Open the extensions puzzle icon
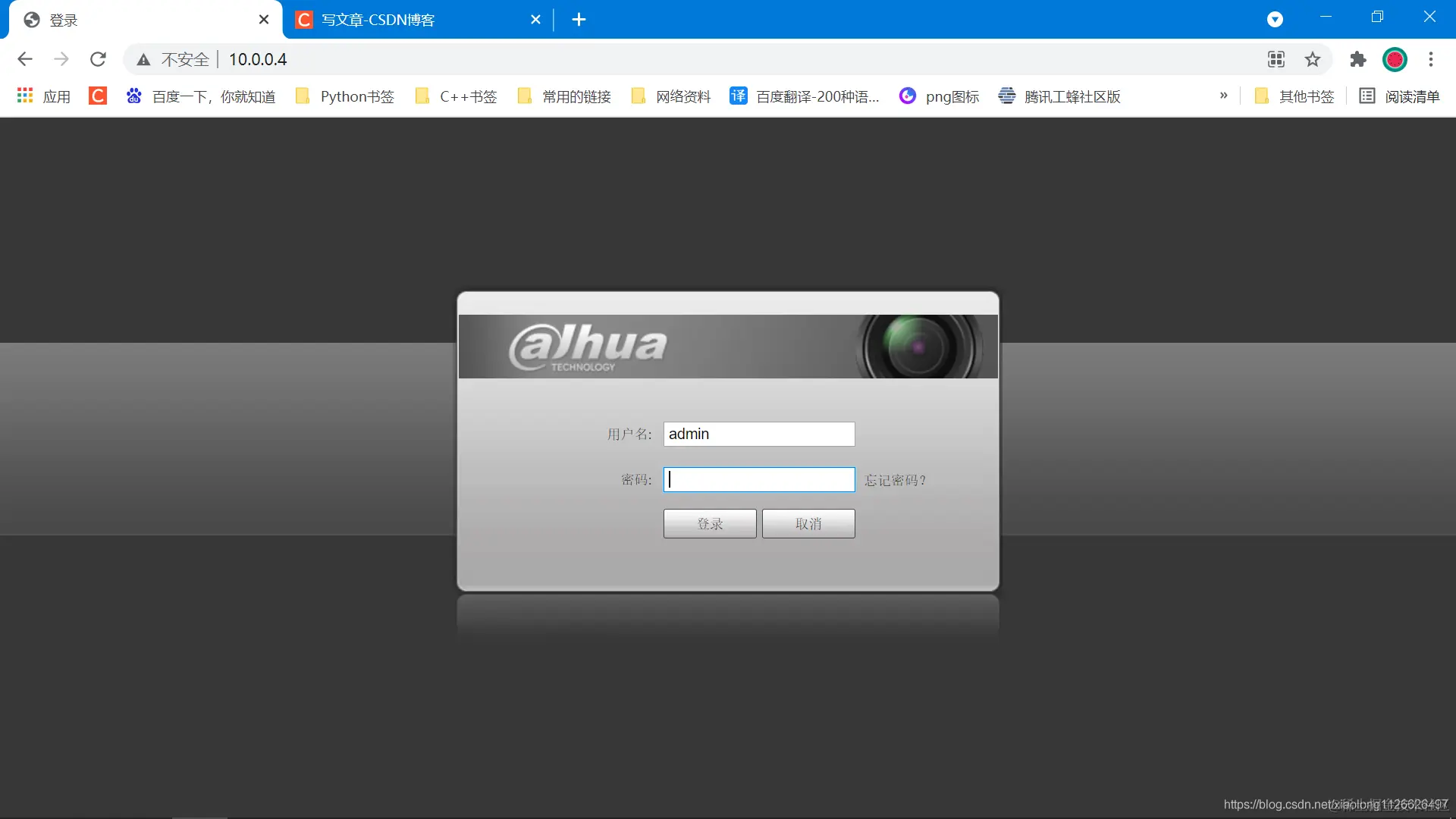 1358,59
